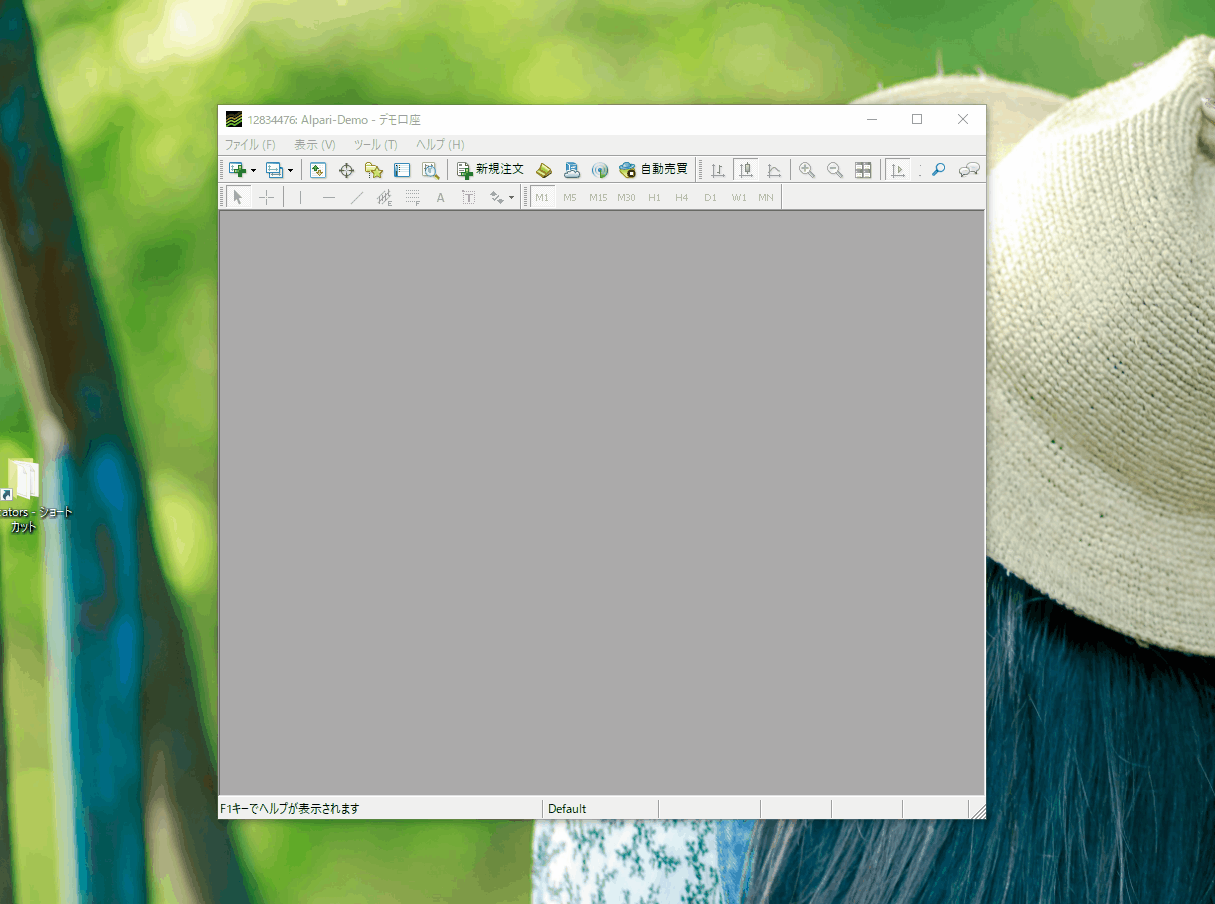
Task: Open MetaEditor via yellow book icon
Action: tap(544, 170)
